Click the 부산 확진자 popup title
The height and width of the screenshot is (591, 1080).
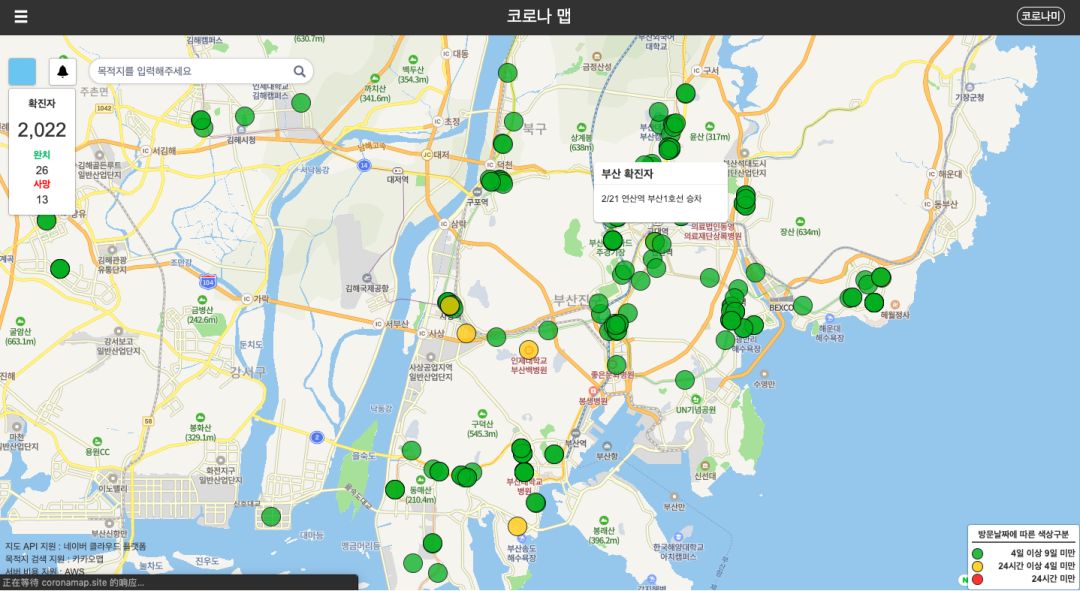pos(627,174)
